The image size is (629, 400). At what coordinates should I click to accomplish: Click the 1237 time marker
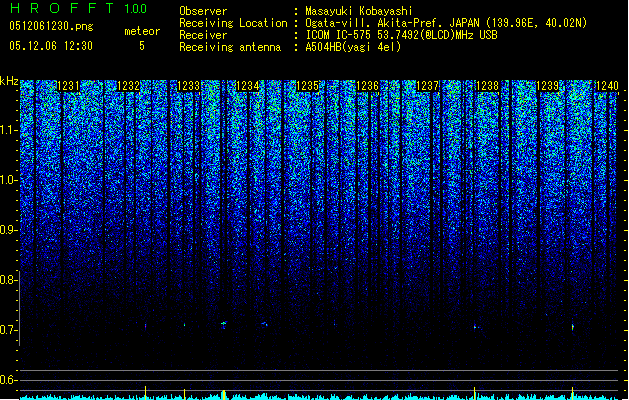[x=428, y=86]
